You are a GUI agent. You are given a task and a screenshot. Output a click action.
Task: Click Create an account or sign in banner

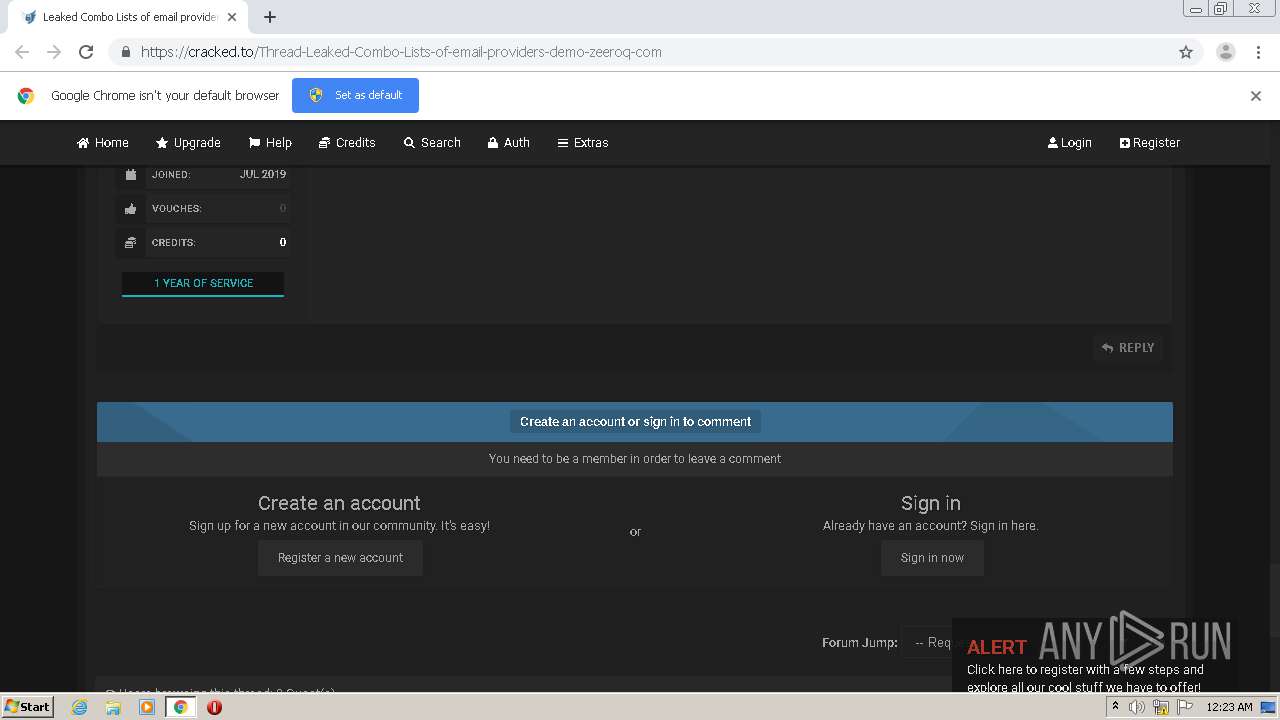click(x=635, y=421)
